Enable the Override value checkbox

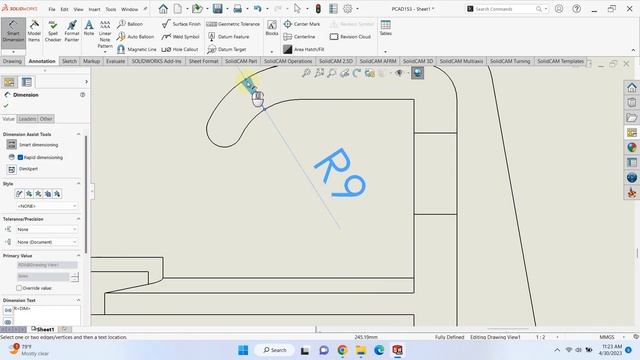tap(19, 288)
